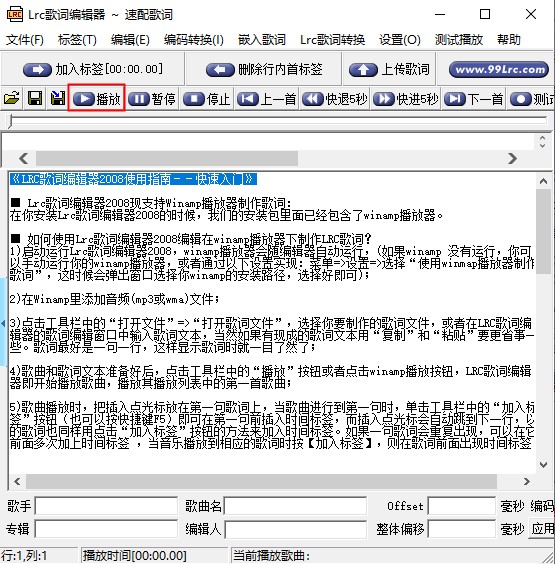Click the playback progress slider thumb

point(10,121)
